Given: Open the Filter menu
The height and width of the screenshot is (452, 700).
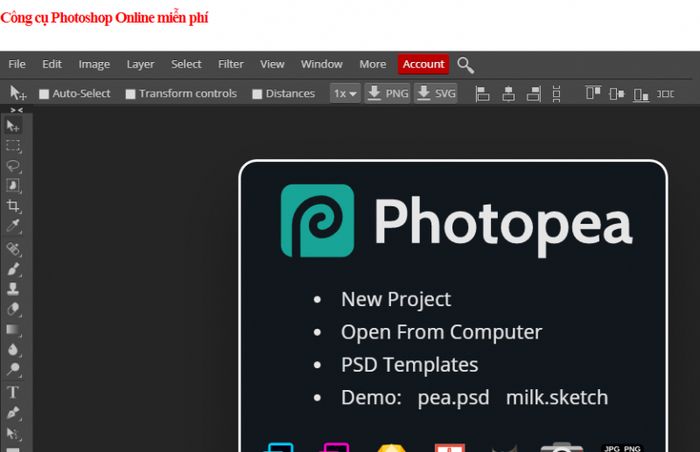Looking at the screenshot, I should [231, 64].
